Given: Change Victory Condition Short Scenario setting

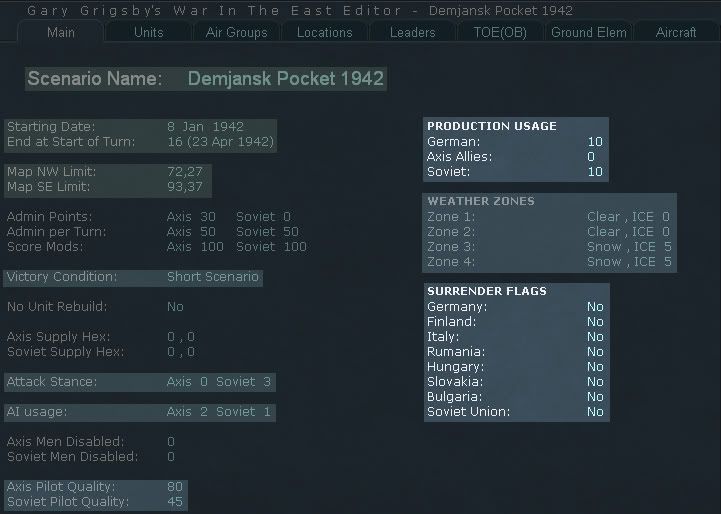Looking at the screenshot, I should 213,277.
